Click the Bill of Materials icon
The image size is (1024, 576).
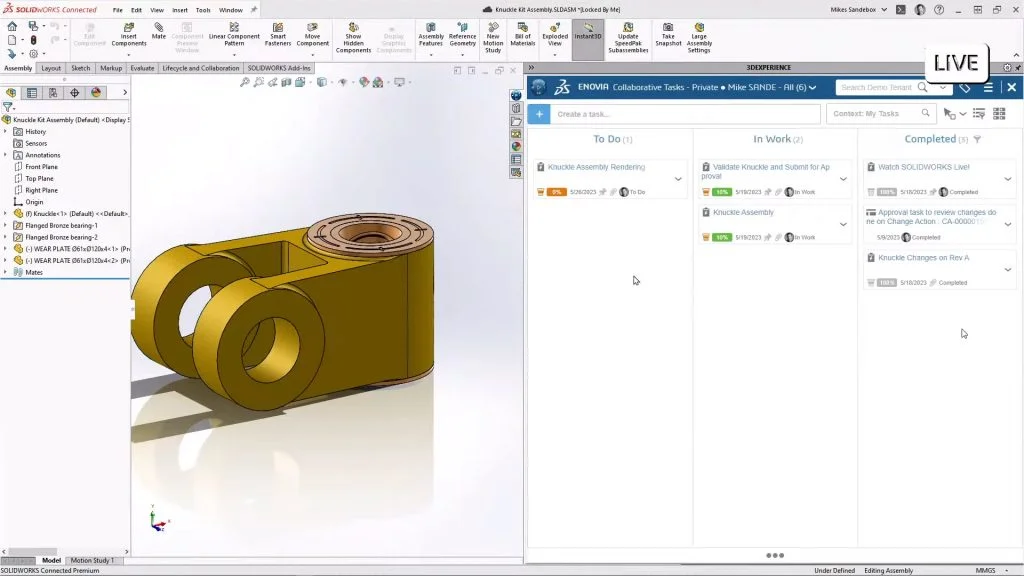522,34
